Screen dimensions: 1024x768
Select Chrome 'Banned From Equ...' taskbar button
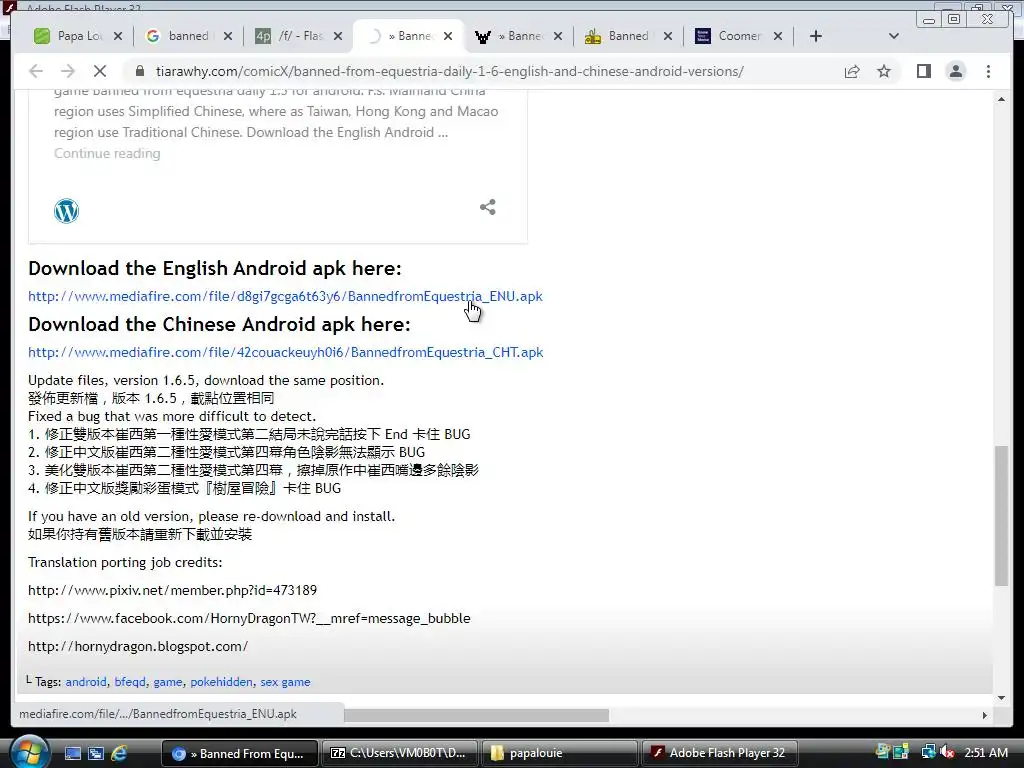240,753
